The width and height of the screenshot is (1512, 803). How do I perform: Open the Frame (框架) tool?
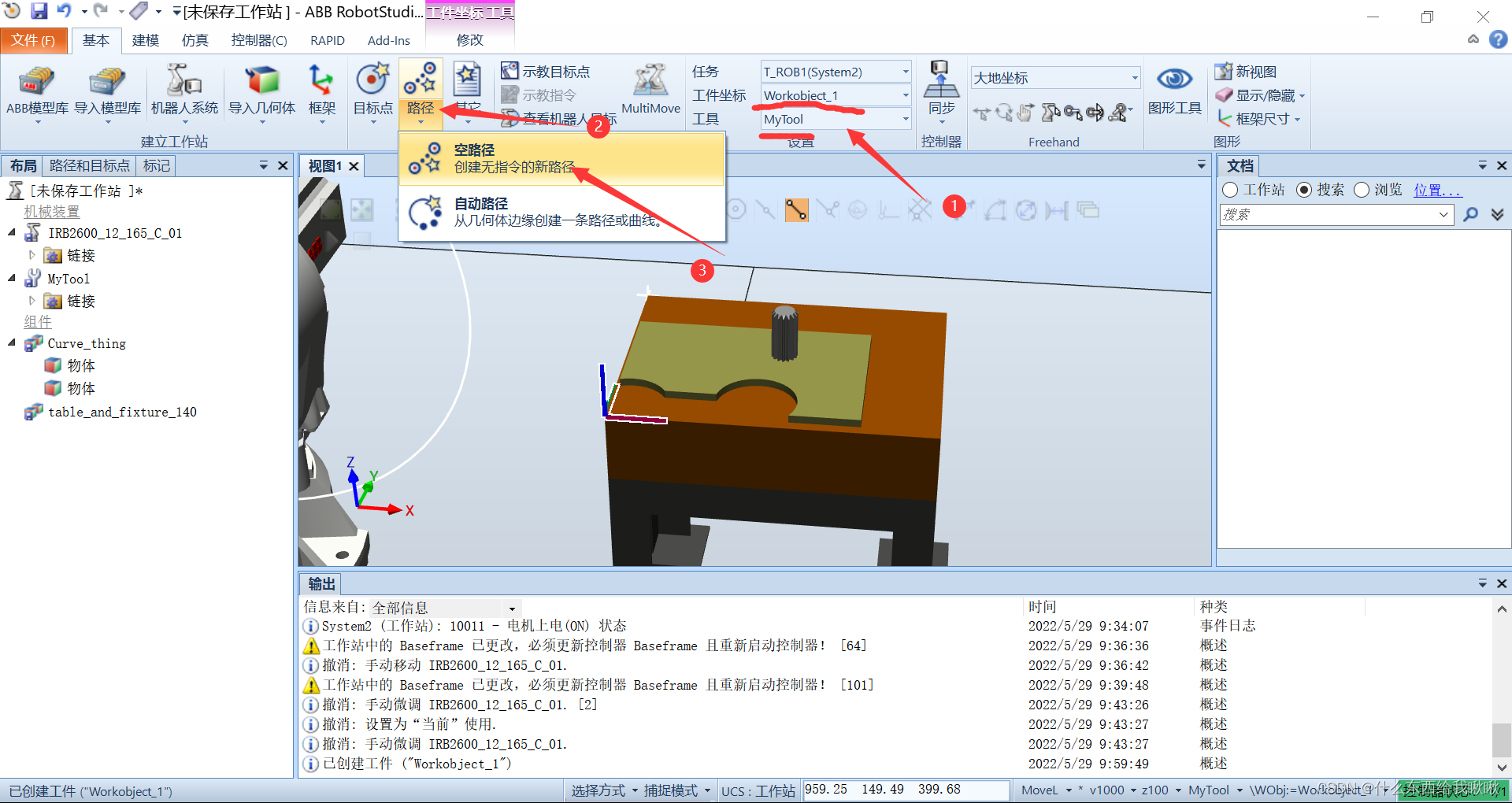point(321,94)
